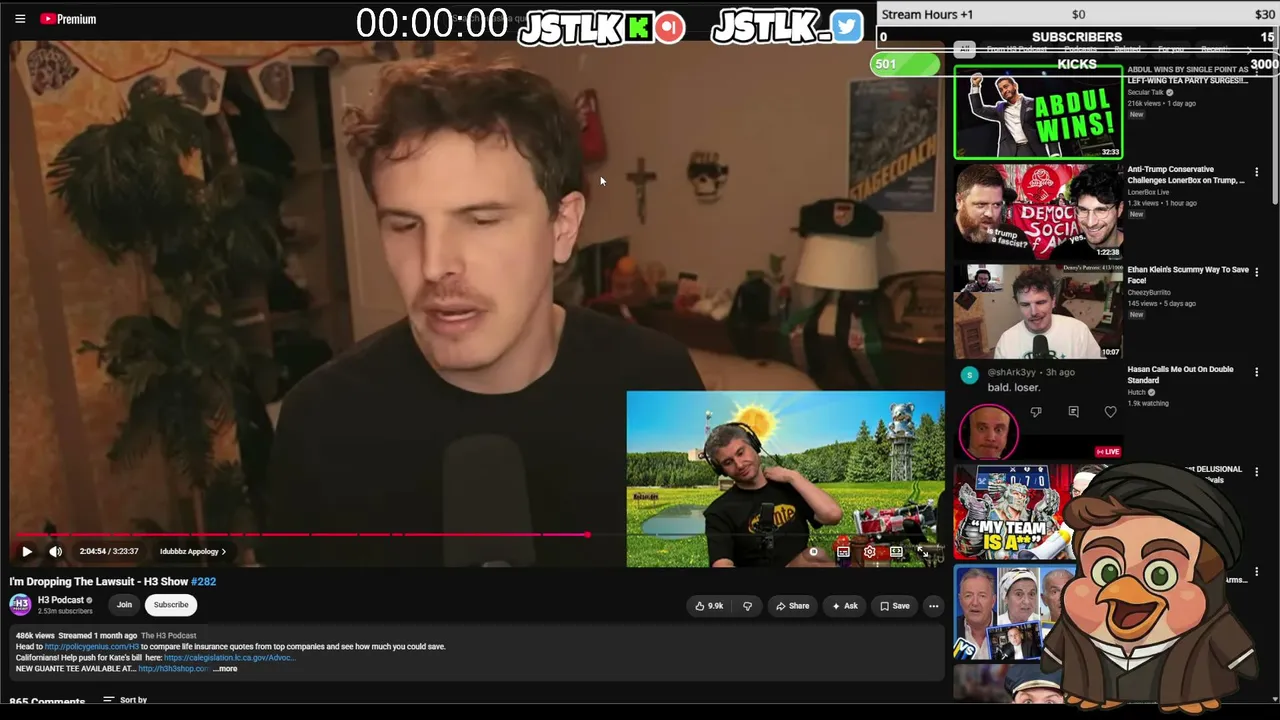Viewport: 1280px width, 720px height.
Task: Open title 'Anti-Trump Conservative Challenges LonerBox'
Action: 1186,175
